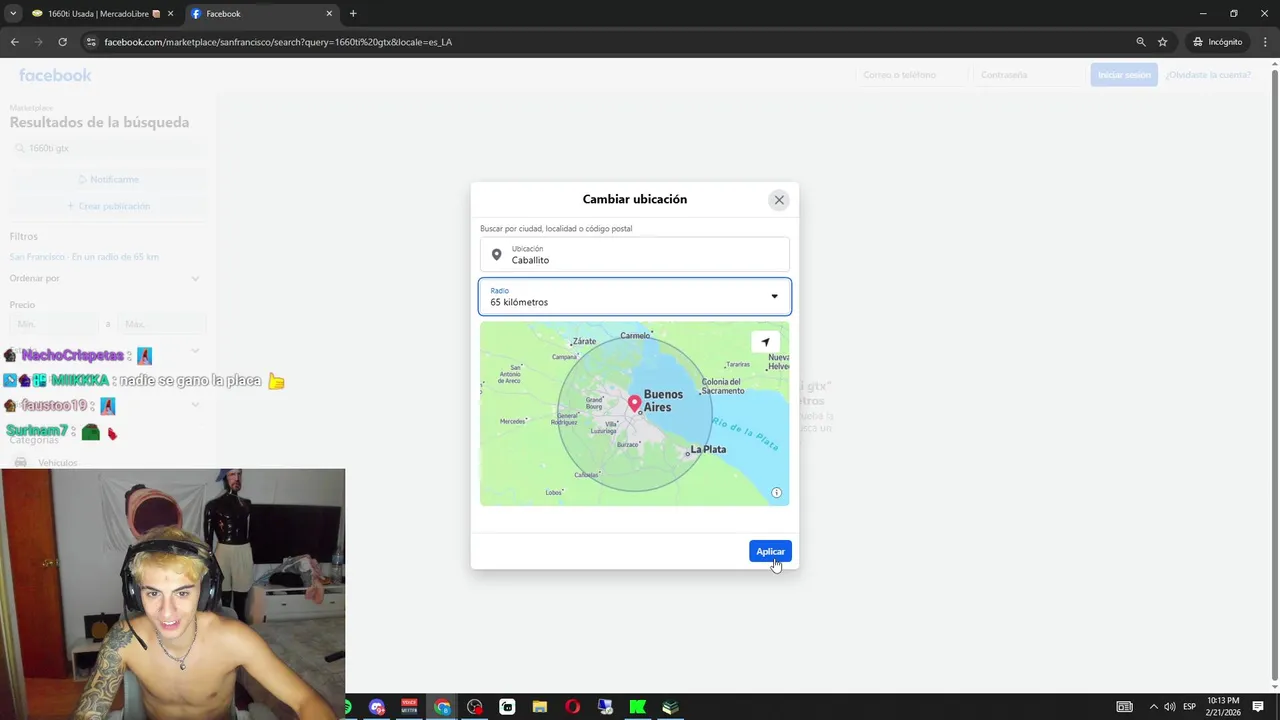Click Colonia del Sacramento on the map

point(722,386)
